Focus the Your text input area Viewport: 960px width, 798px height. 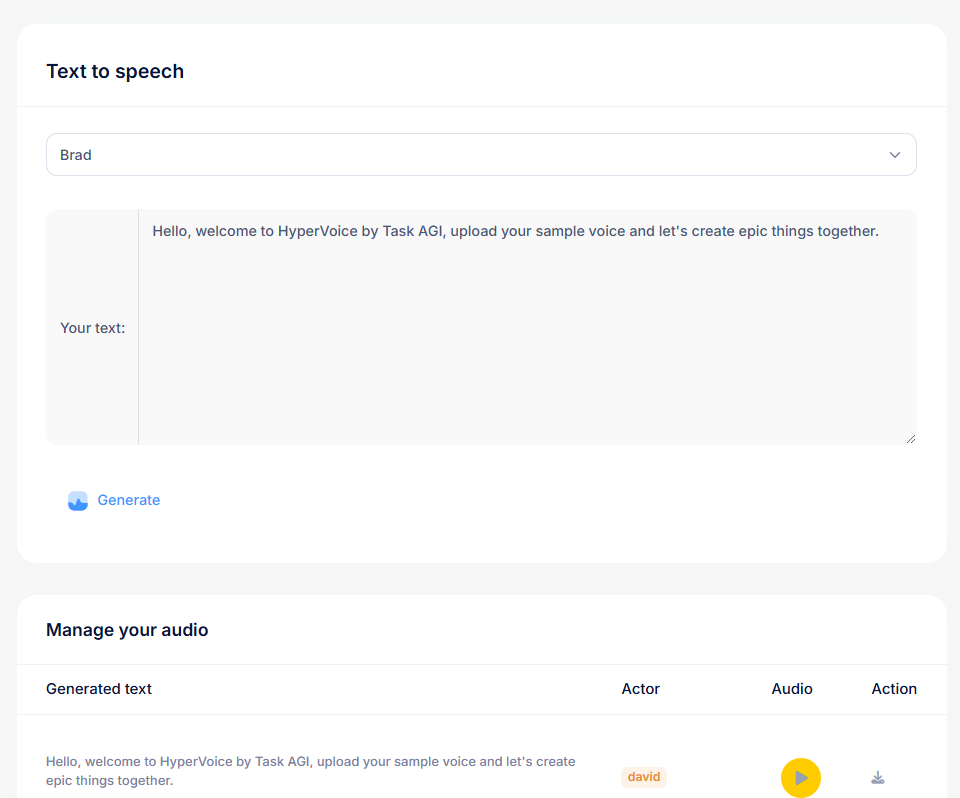[527, 330]
